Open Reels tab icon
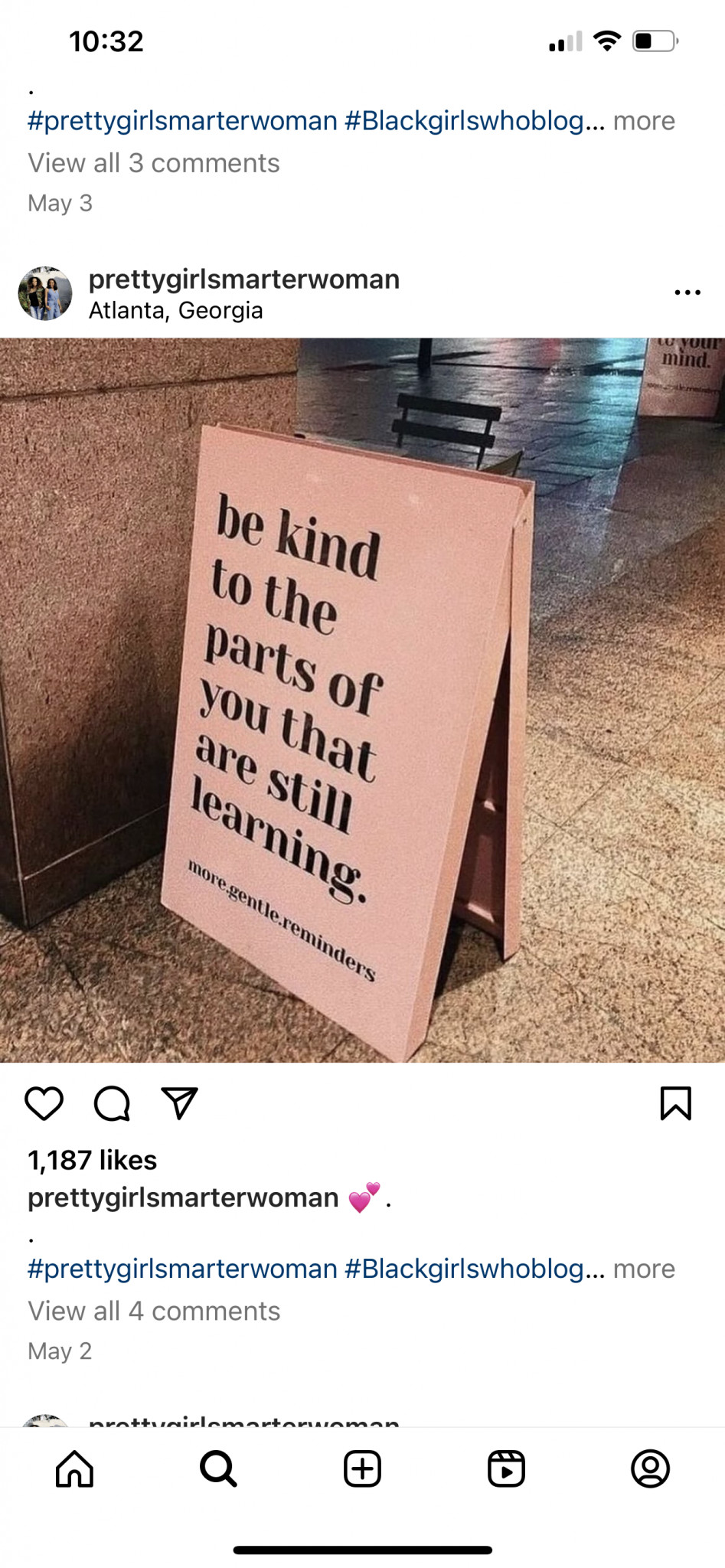 click(x=506, y=1468)
